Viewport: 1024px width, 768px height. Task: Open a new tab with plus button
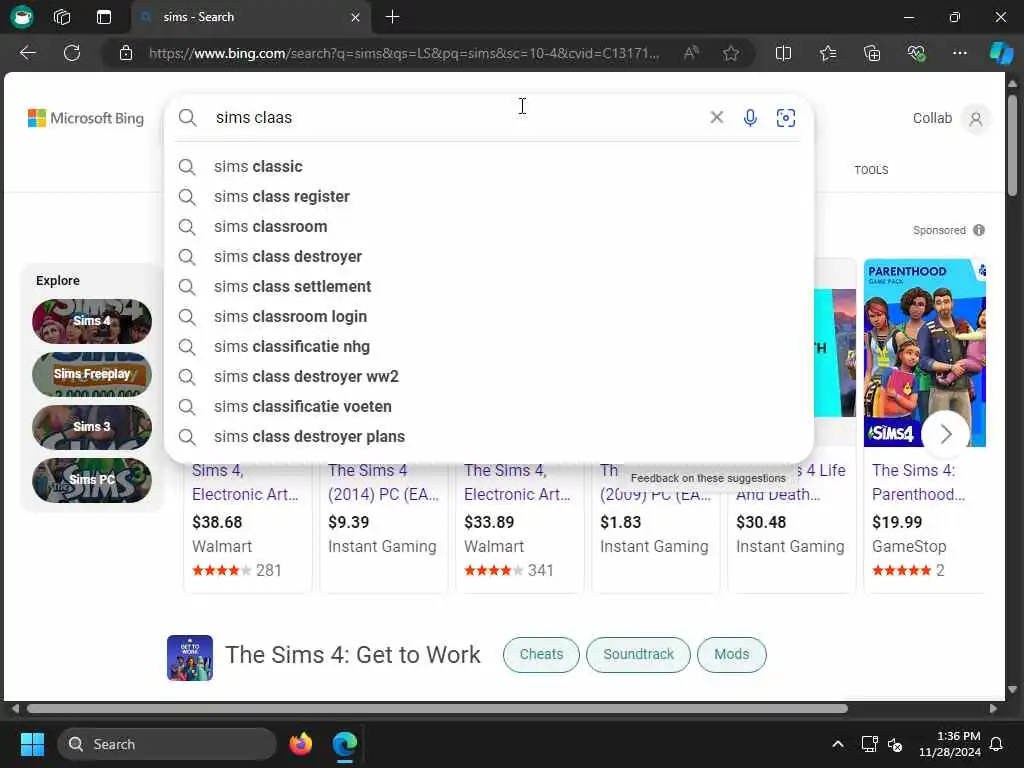pyautogui.click(x=392, y=17)
